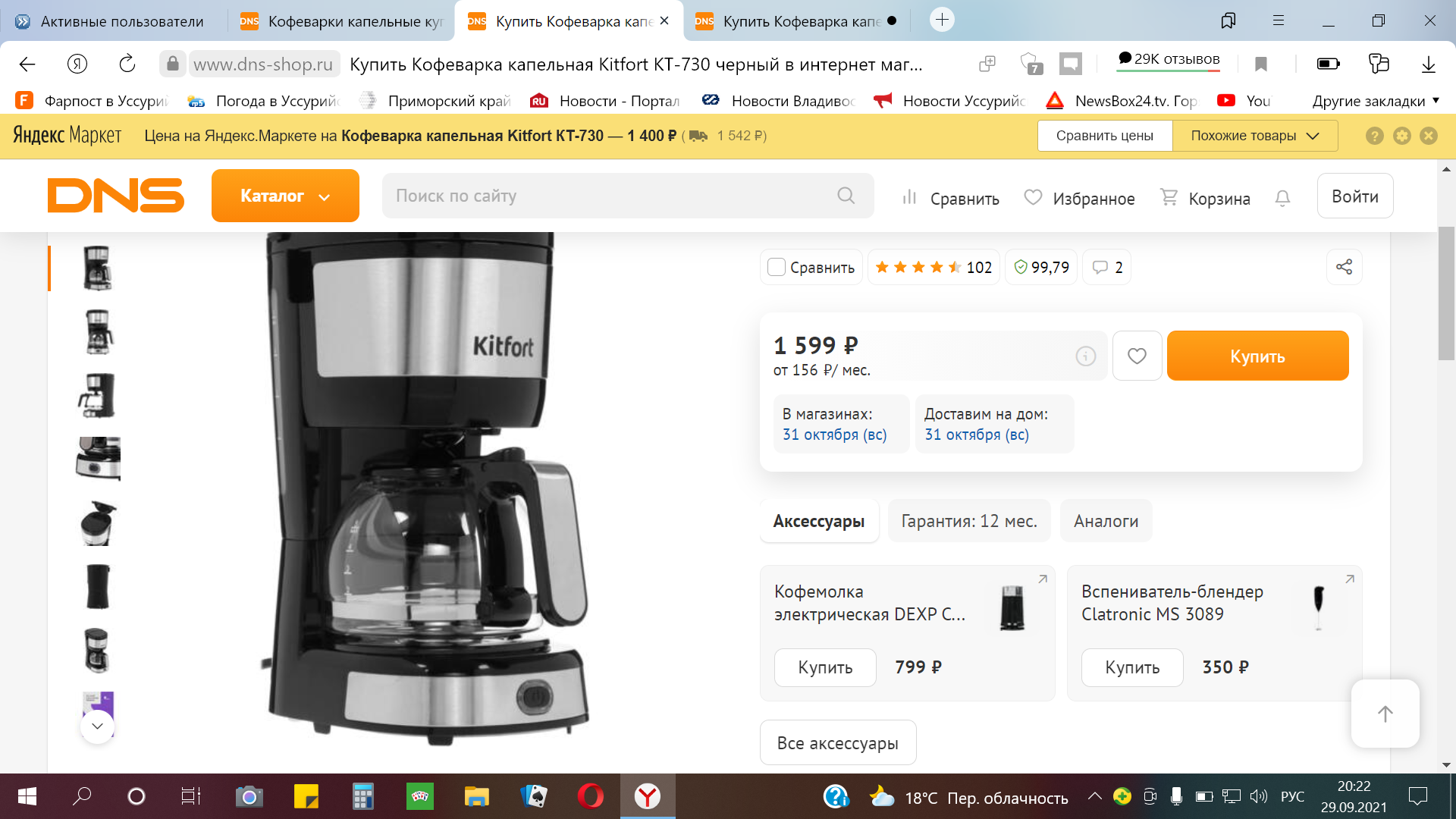Switch to Кофеварки капельные tab
The height and width of the screenshot is (819, 1456).
[341, 20]
